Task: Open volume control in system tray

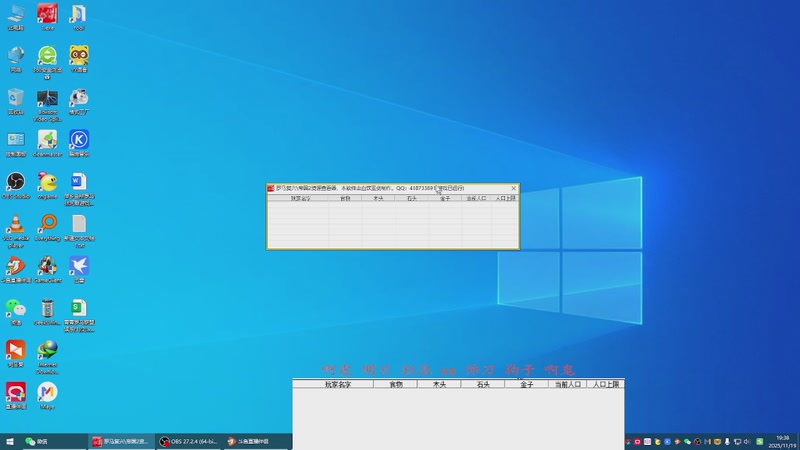Action: point(747,442)
